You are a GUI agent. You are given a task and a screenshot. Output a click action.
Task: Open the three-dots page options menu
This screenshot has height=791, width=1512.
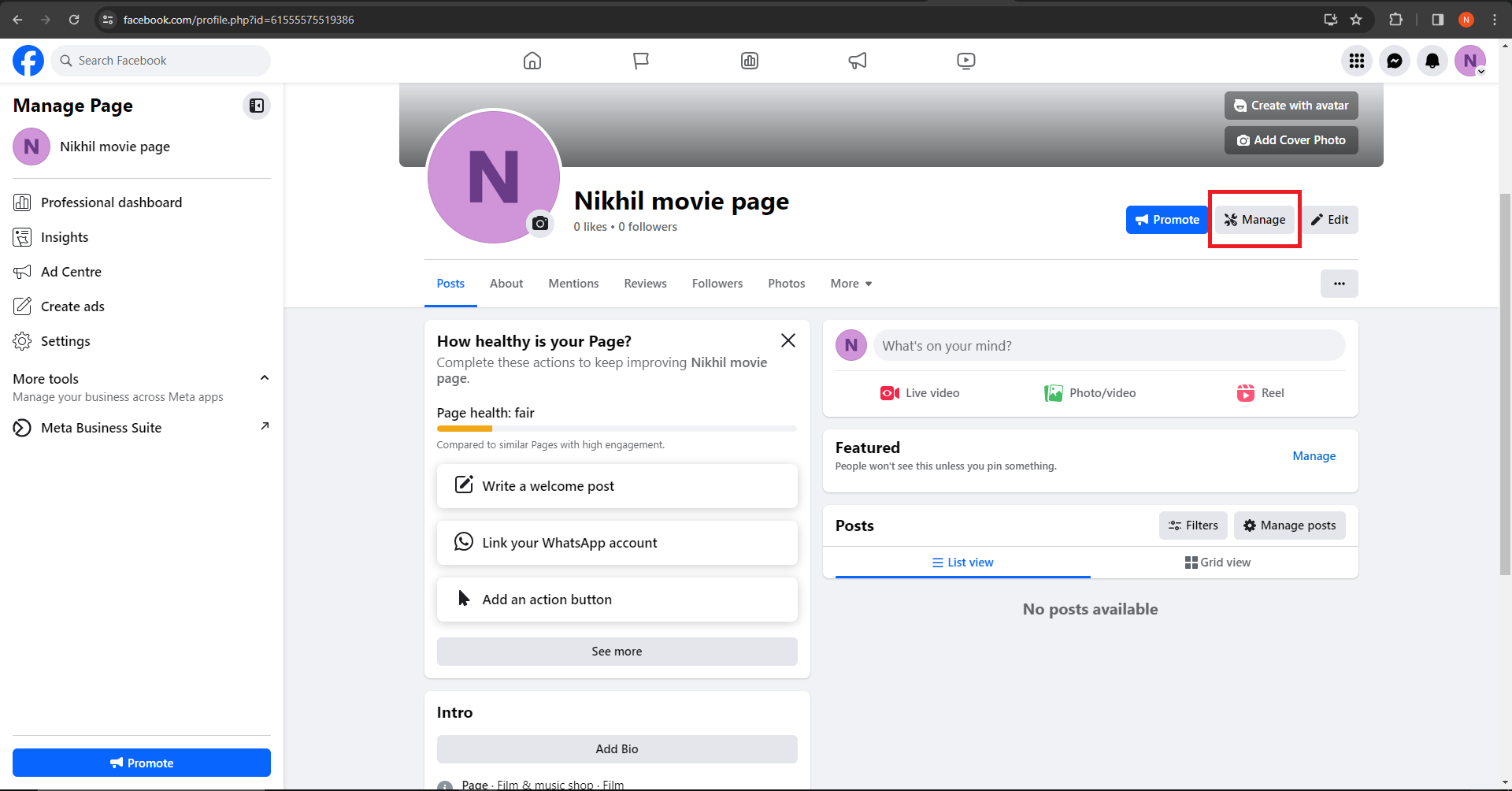point(1340,284)
